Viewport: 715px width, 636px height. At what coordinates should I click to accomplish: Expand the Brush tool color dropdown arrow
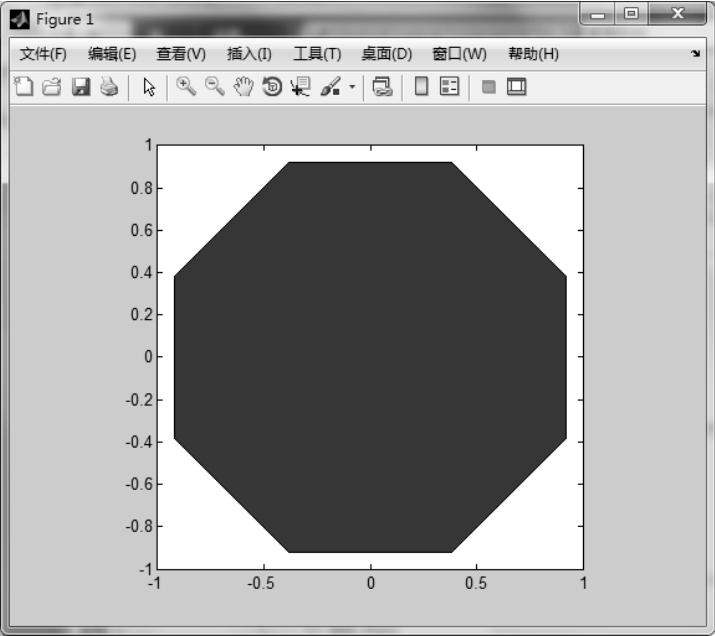(352, 88)
